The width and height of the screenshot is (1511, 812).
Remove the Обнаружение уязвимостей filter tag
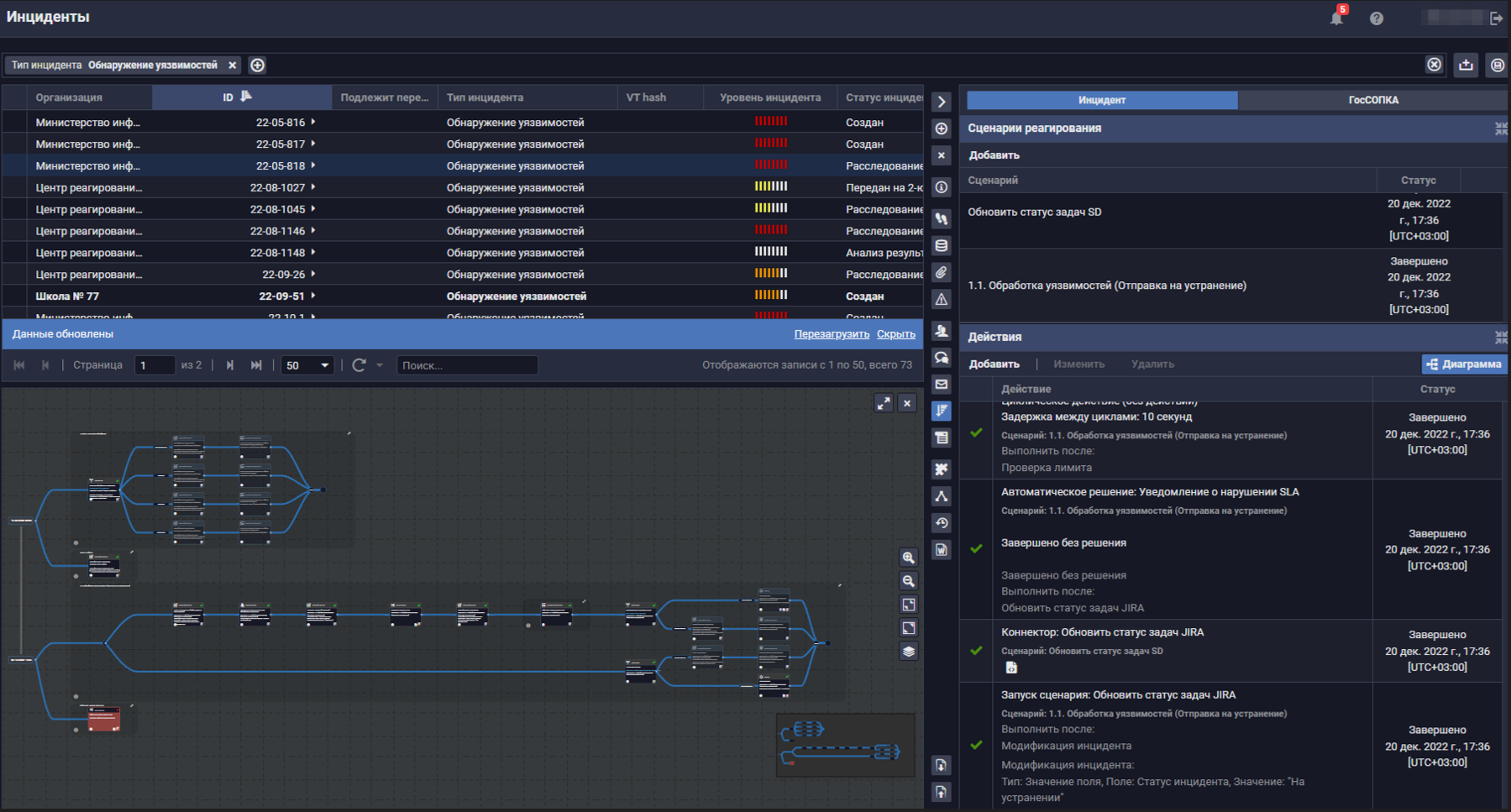click(233, 65)
